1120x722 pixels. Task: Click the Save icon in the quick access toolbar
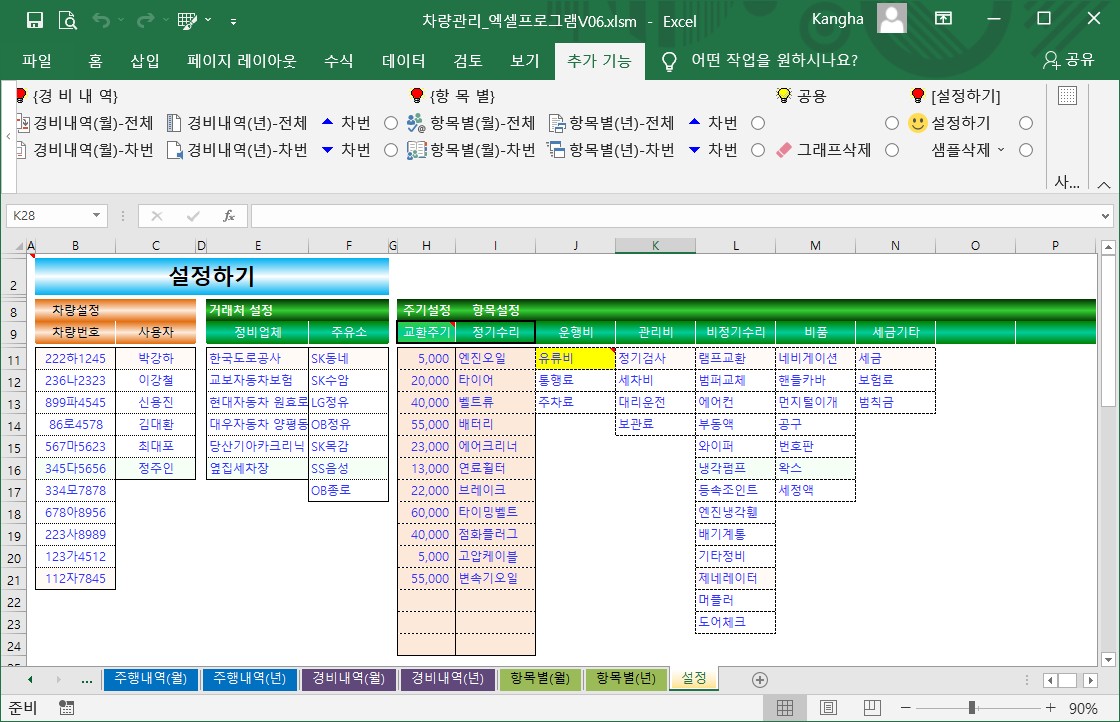(x=34, y=20)
